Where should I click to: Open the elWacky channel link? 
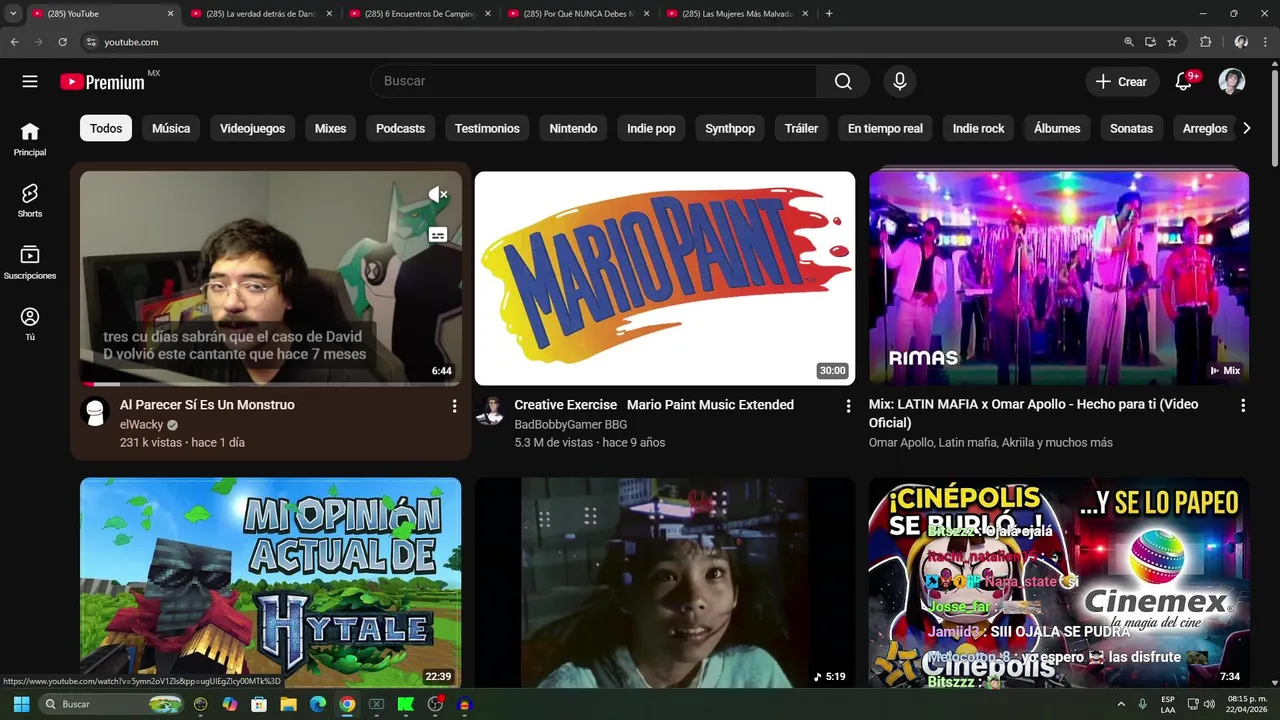point(141,424)
